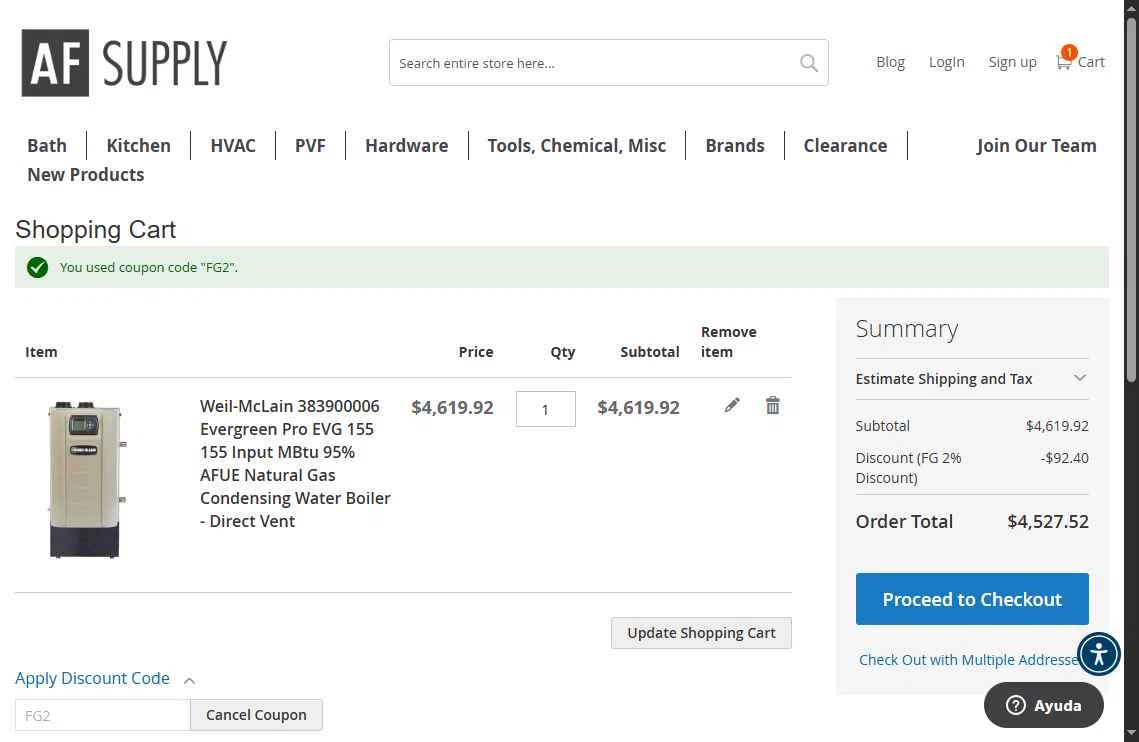Open Tools, Chemical, Misc menu
This screenshot has width=1139, height=742.
(x=577, y=145)
